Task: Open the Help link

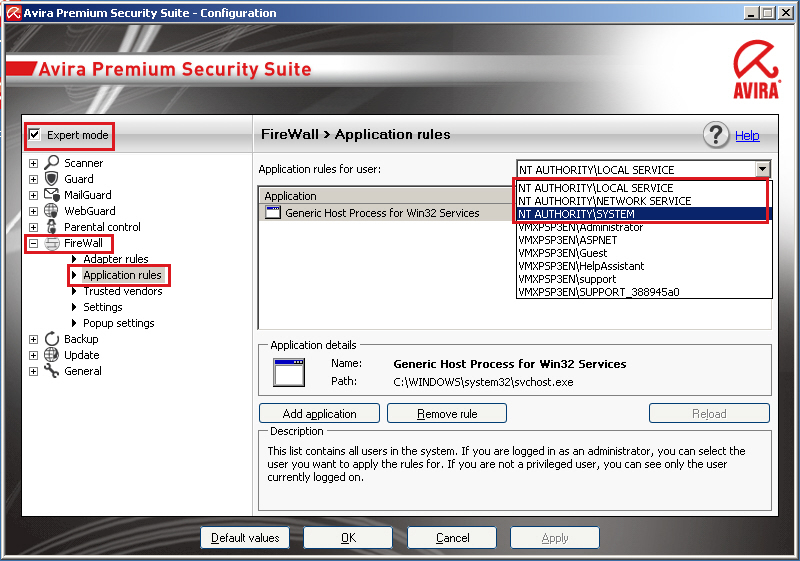Action: [747, 136]
